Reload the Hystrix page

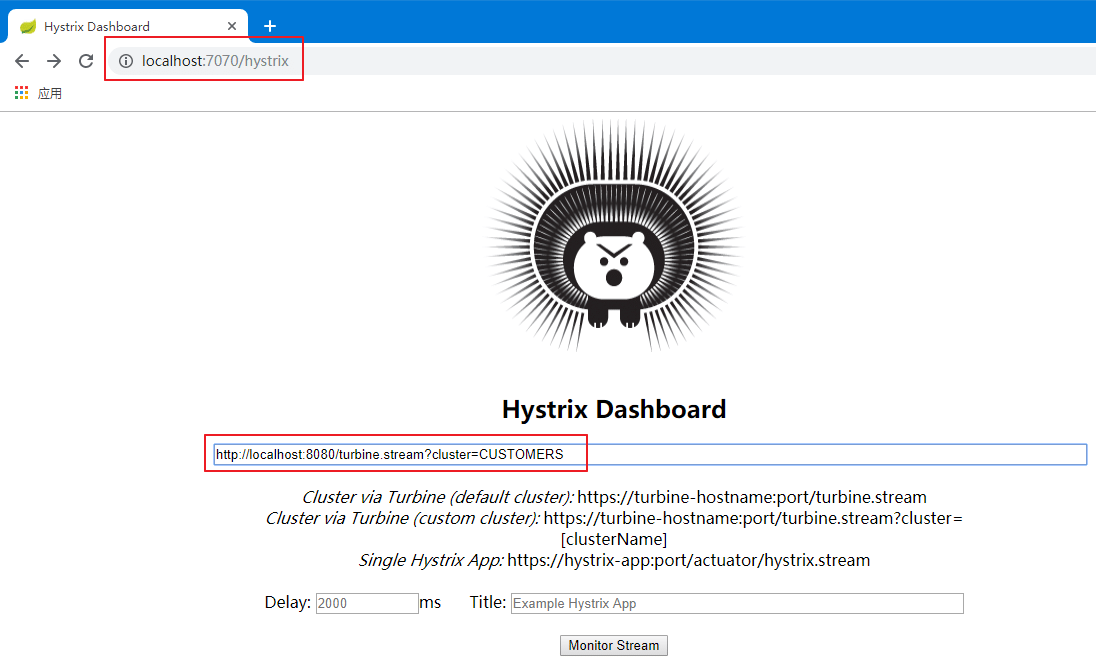pos(86,61)
